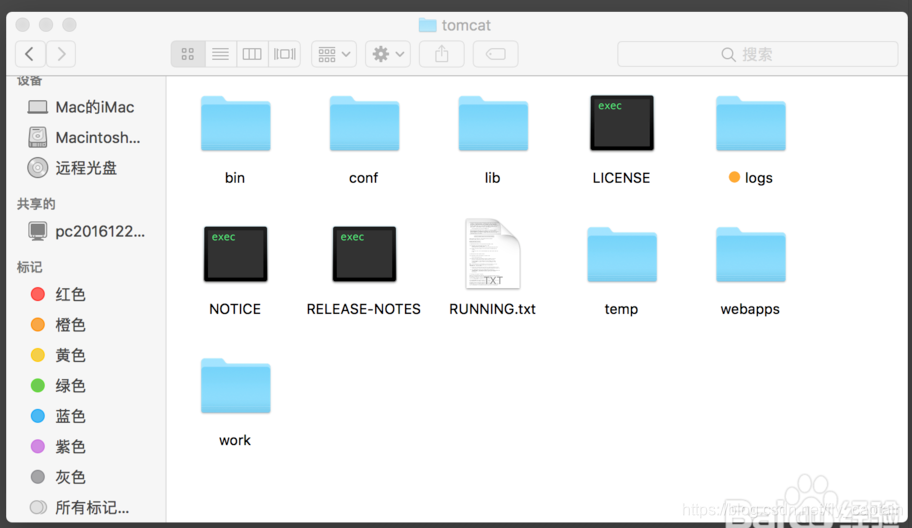This screenshot has height=528, width=912.
Task: Filter by the blue tag 蓝色
Action: click(58, 416)
